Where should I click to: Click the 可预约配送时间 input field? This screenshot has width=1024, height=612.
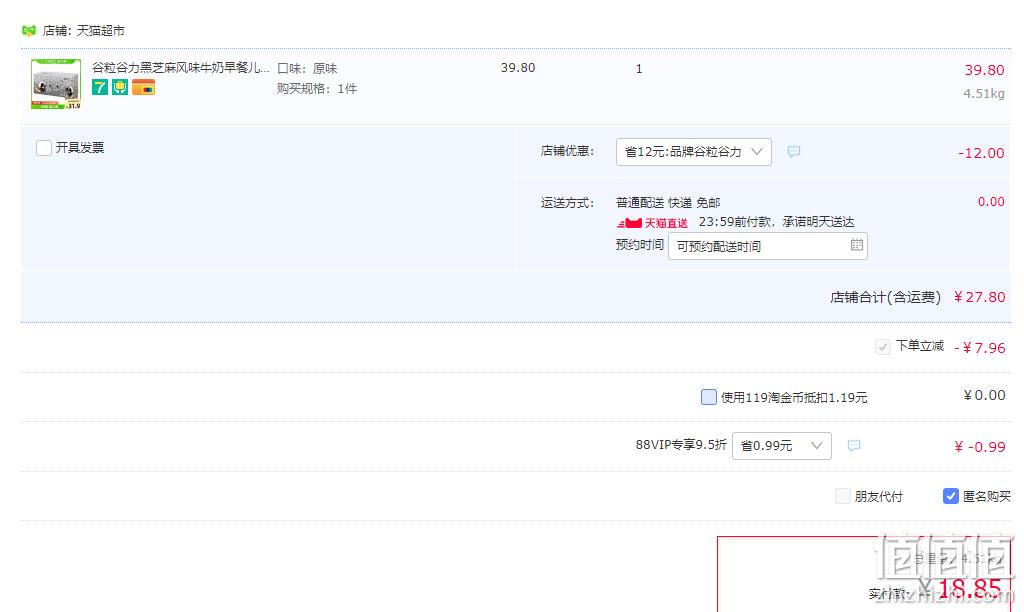click(767, 246)
